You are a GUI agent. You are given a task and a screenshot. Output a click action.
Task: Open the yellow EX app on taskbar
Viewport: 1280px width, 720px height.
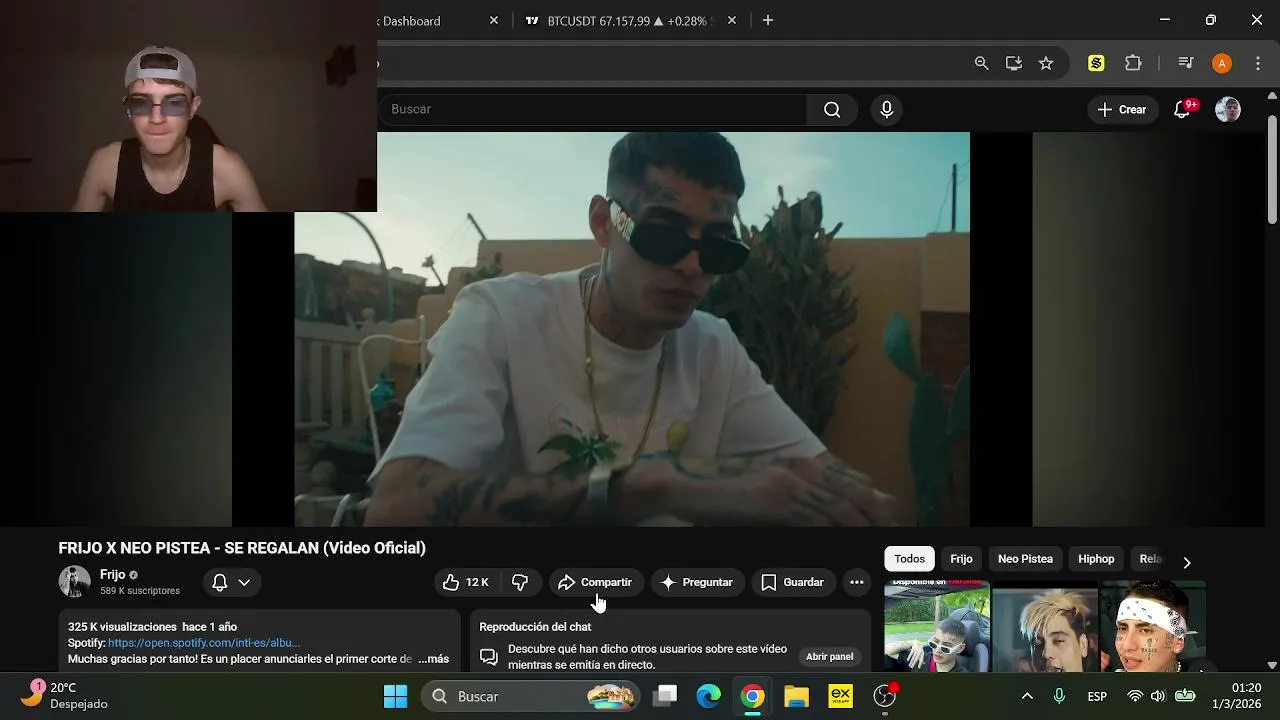(x=840, y=696)
